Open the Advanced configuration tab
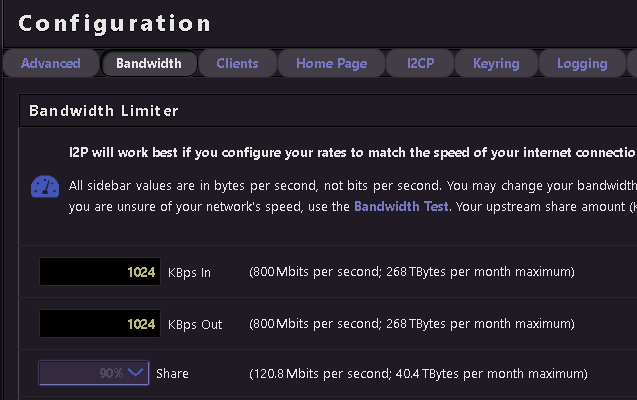The width and height of the screenshot is (637, 400). [x=50, y=63]
